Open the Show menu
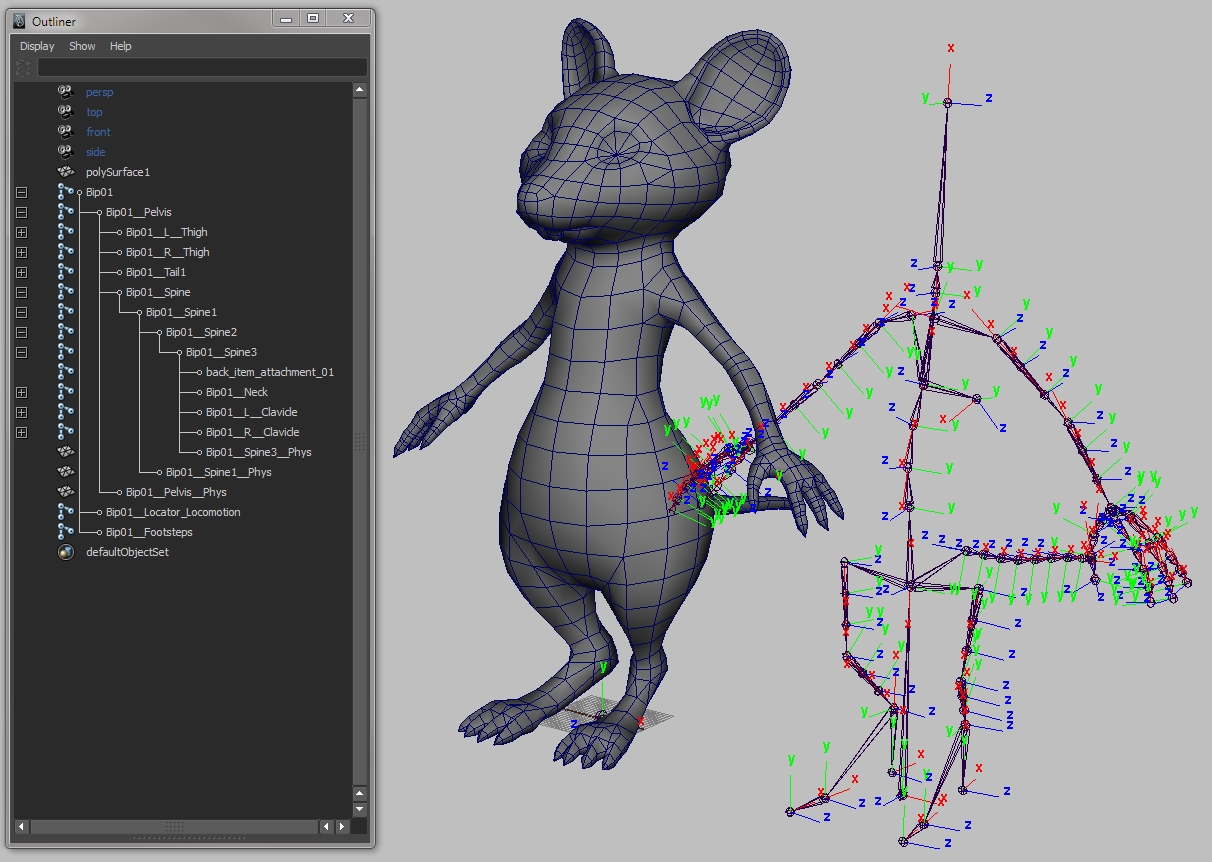 82,46
